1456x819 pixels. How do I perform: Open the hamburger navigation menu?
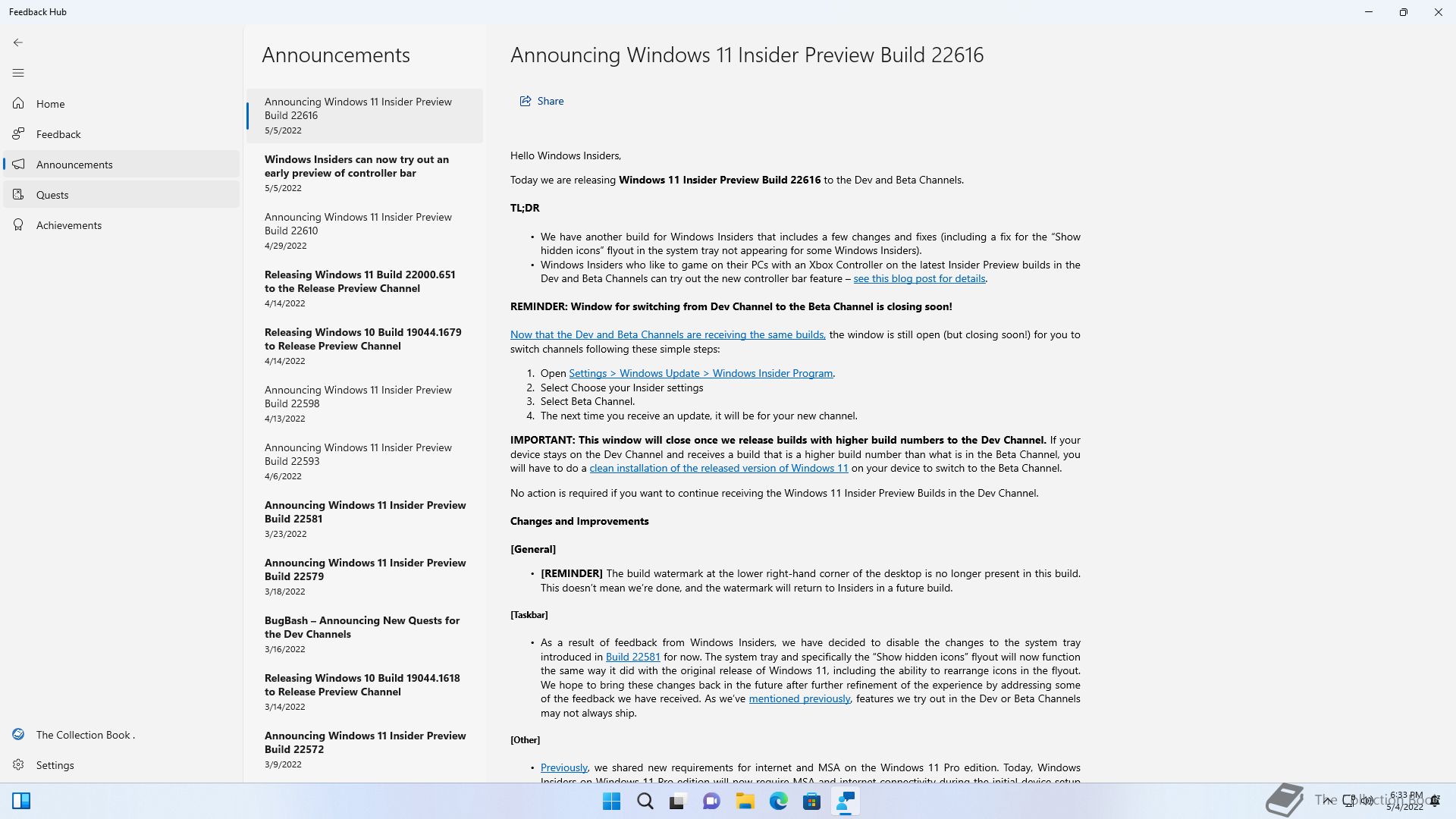pyautogui.click(x=18, y=73)
